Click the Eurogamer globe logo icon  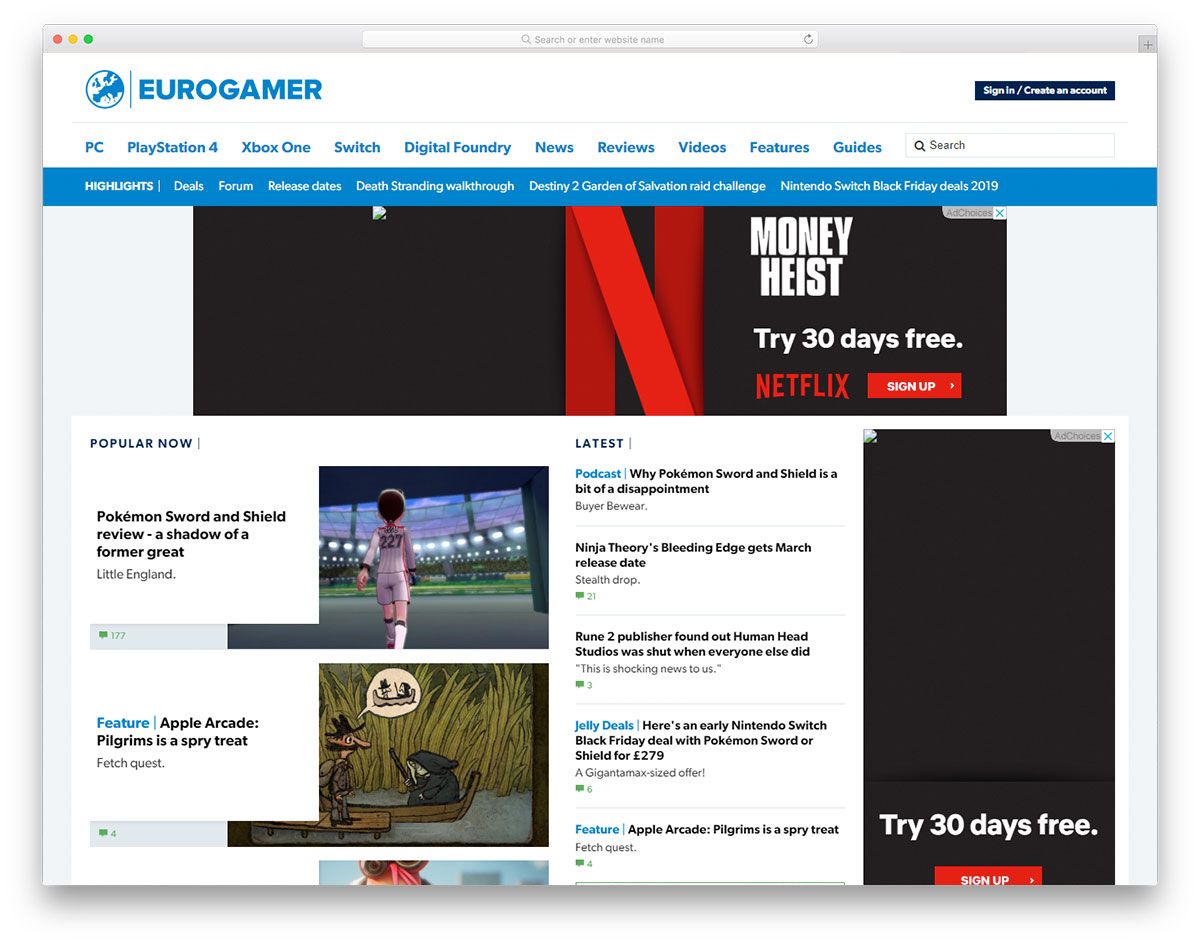click(x=105, y=90)
